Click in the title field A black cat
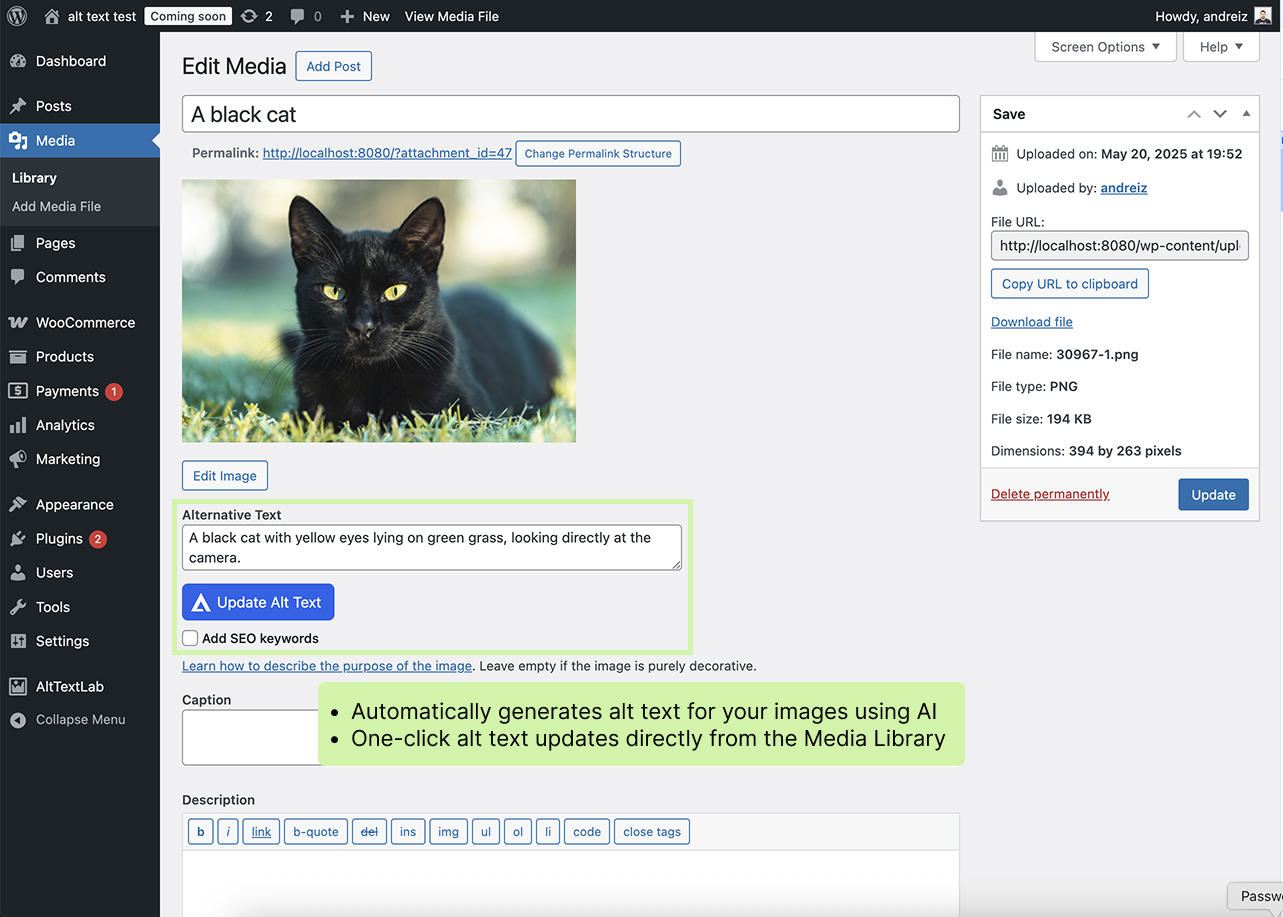Viewport: 1283px width, 917px height. 571,114
